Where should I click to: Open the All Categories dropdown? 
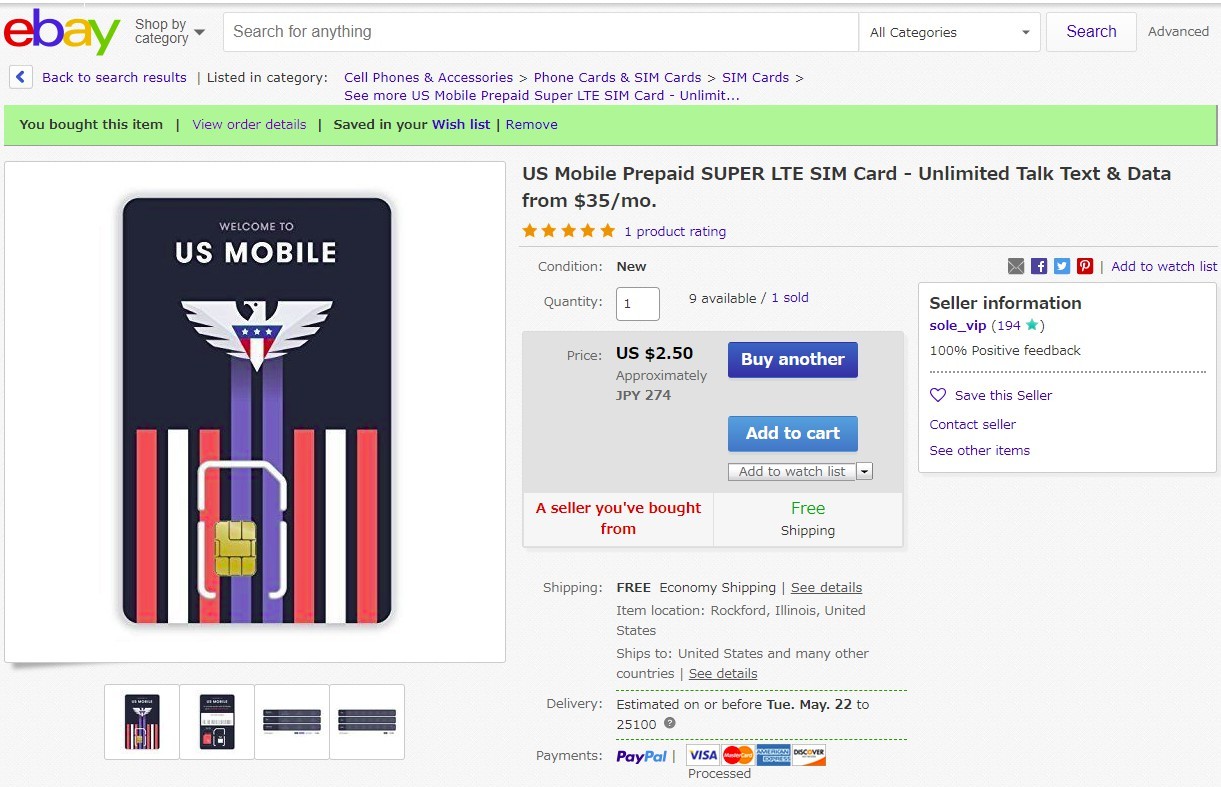pyautogui.click(x=949, y=32)
